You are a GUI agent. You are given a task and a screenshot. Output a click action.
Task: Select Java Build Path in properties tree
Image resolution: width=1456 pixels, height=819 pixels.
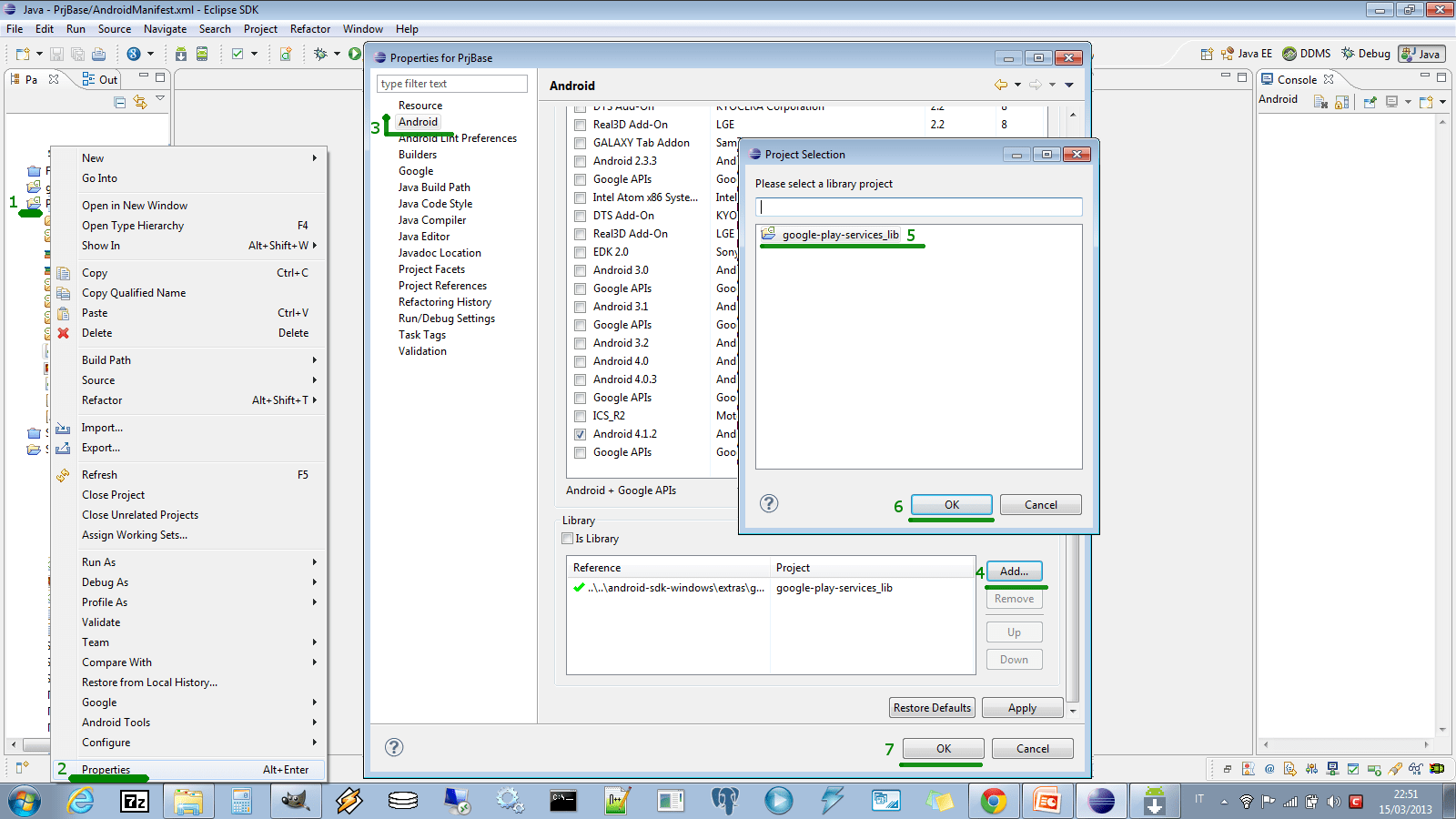pyautogui.click(x=434, y=187)
